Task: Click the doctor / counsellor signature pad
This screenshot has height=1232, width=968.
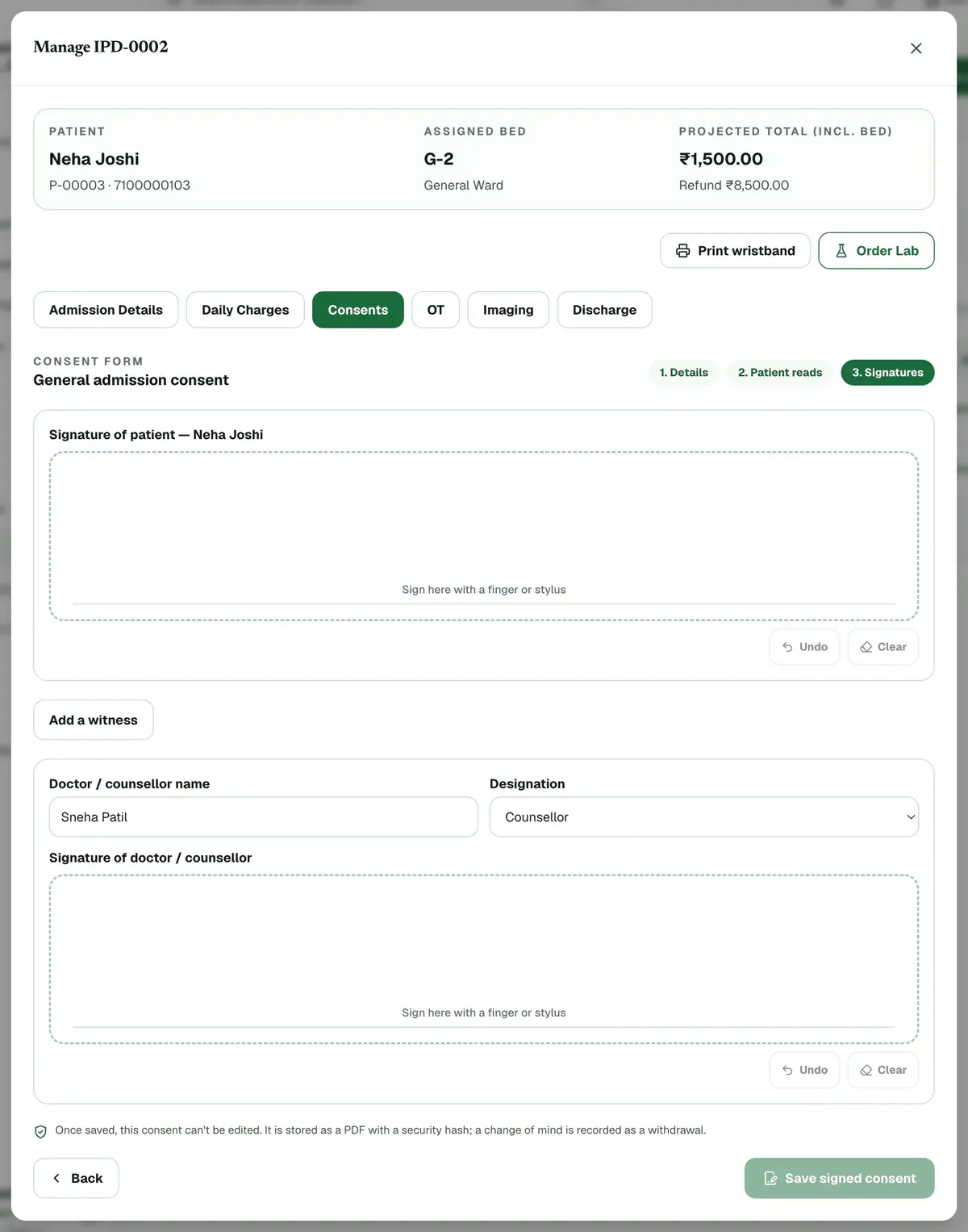Action: click(x=484, y=959)
